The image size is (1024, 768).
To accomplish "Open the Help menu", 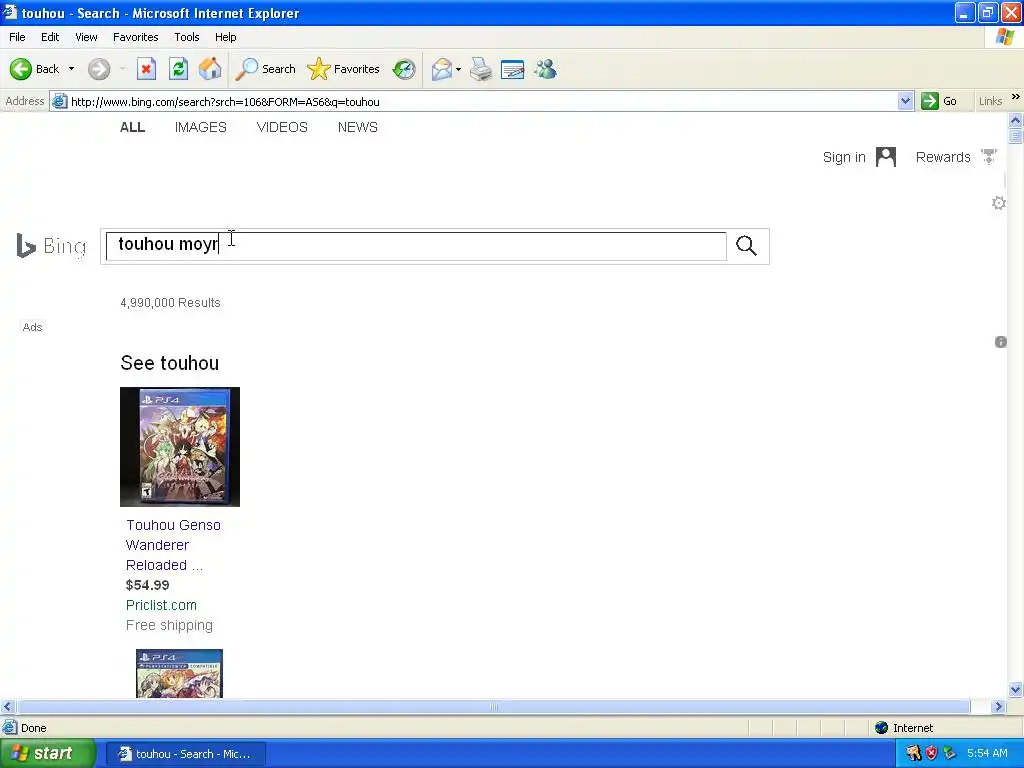I will [225, 37].
